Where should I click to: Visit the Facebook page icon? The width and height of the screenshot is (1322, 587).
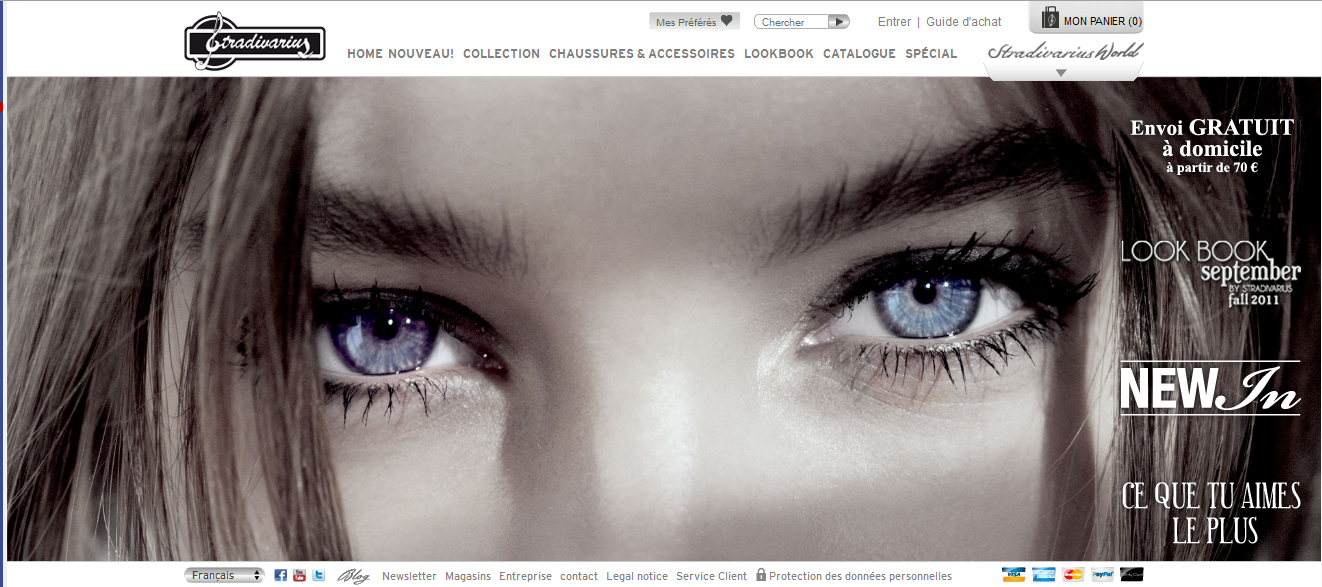coord(280,575)
